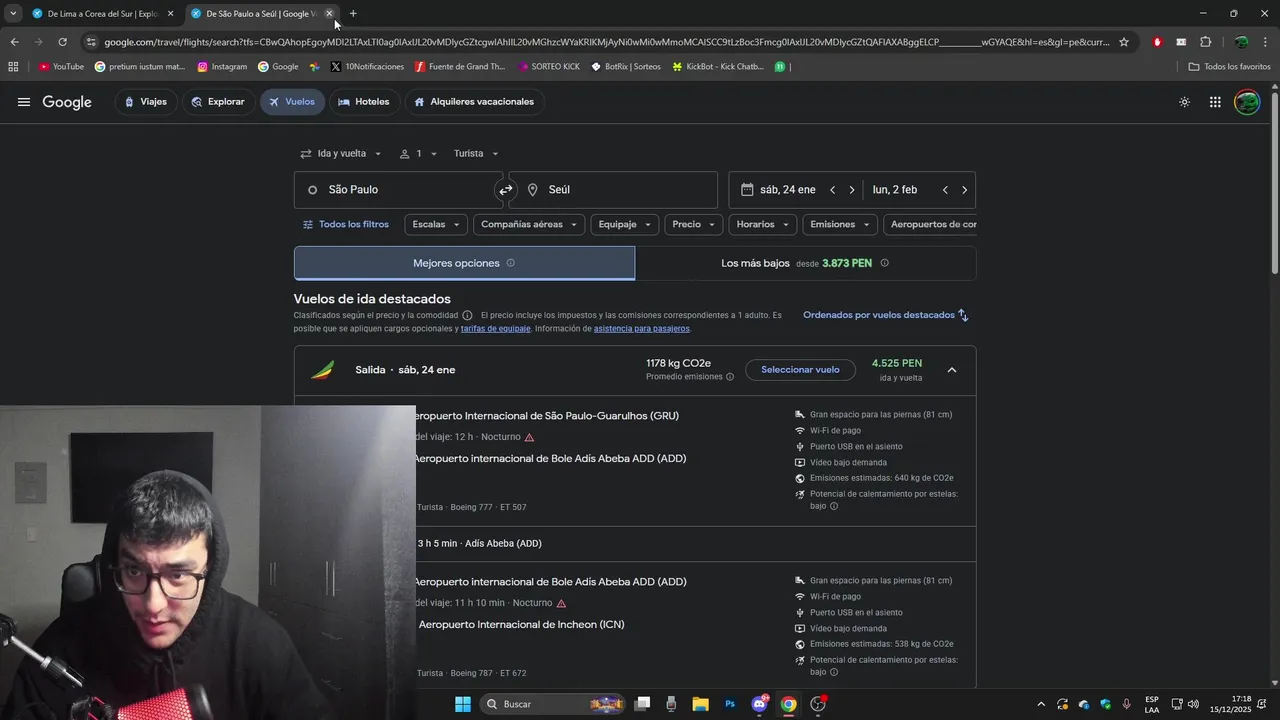Open the Compañías aéreas filter
The width and height of the screenshot is (1280, 720).
[x=529, y=225]
